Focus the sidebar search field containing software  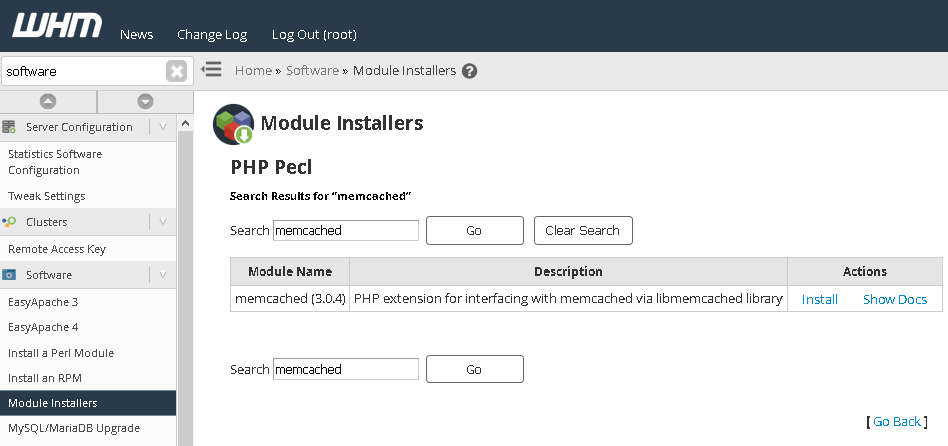83,71
